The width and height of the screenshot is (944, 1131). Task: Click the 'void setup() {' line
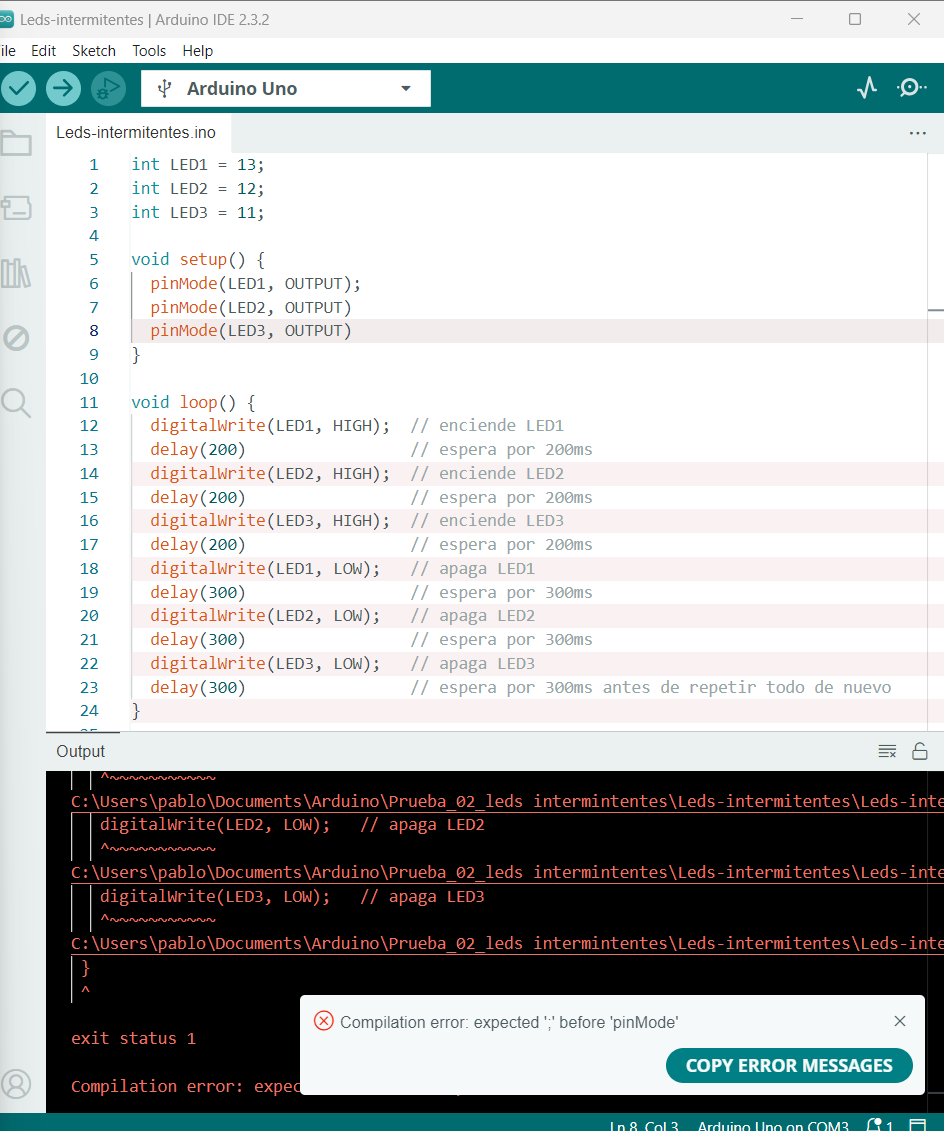pos(198,260)
